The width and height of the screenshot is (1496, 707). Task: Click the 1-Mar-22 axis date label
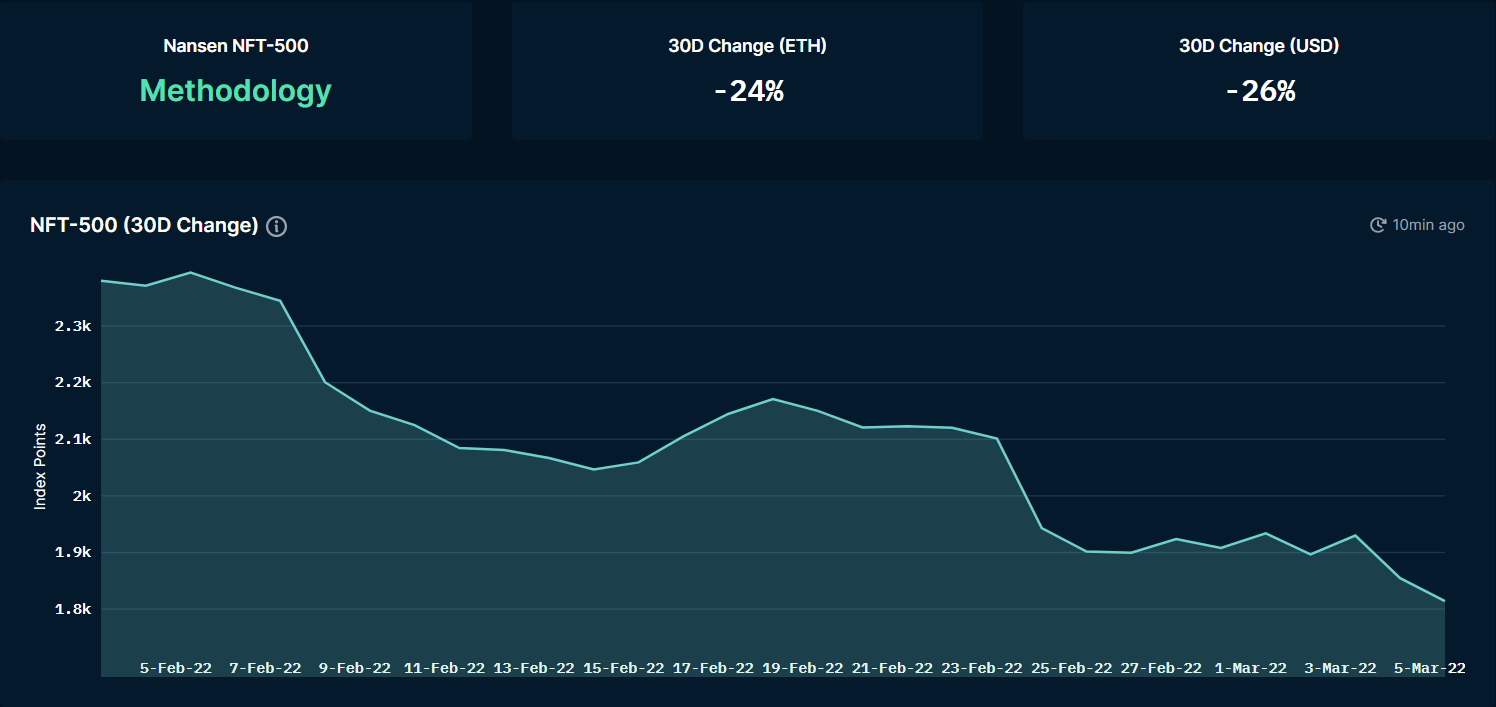pyautogui.click(x=1250, y=668)
